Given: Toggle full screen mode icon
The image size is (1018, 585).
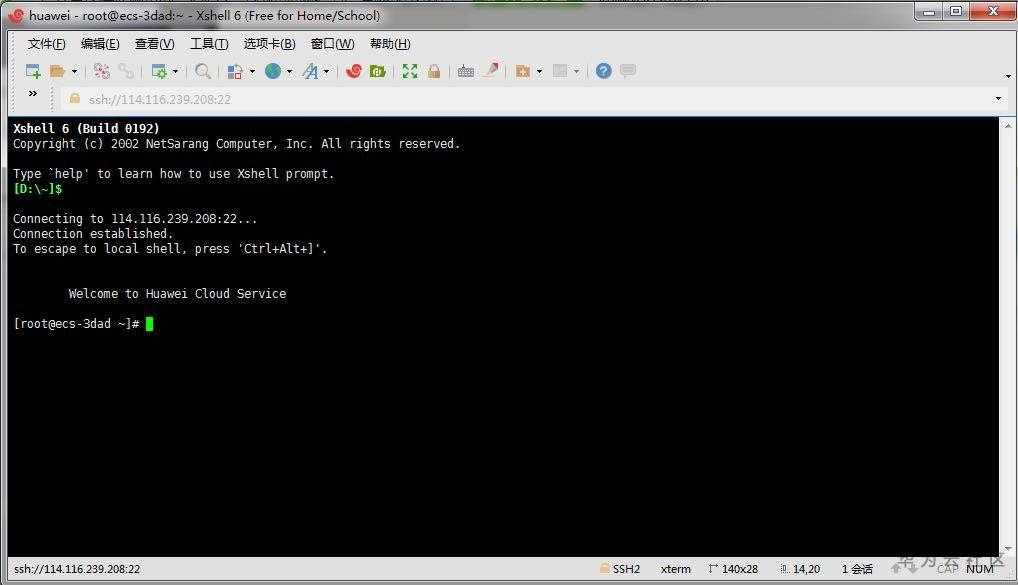Looking at the screenshot, I should (410, 71).
